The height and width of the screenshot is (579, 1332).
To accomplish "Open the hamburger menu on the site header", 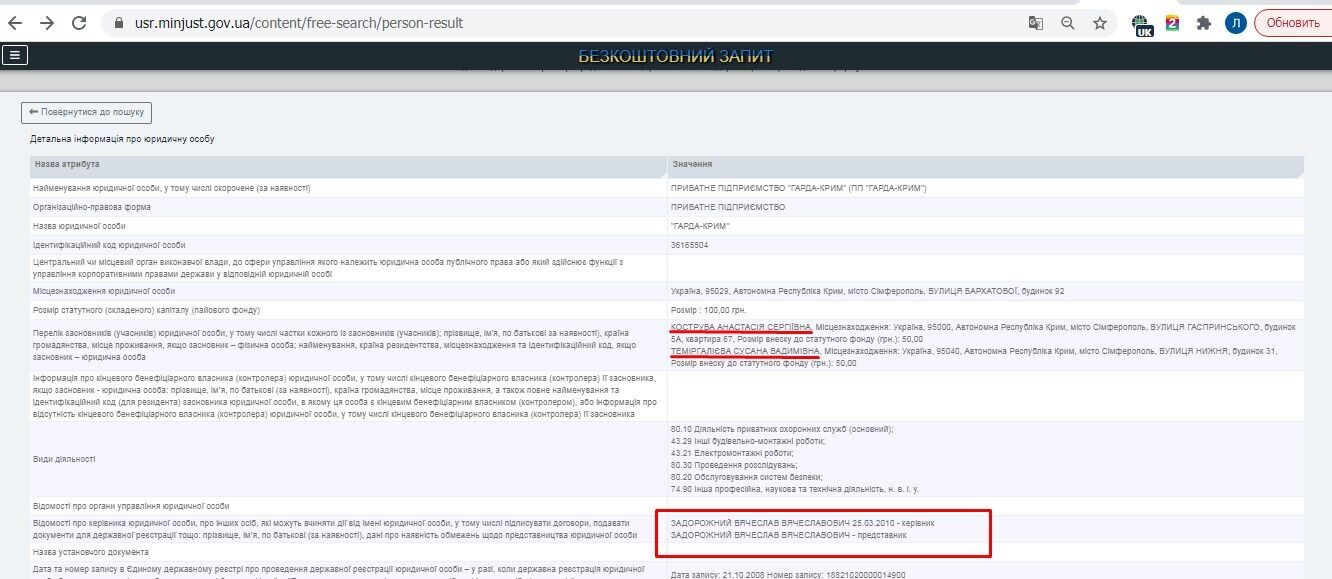I will pos(14,55).
